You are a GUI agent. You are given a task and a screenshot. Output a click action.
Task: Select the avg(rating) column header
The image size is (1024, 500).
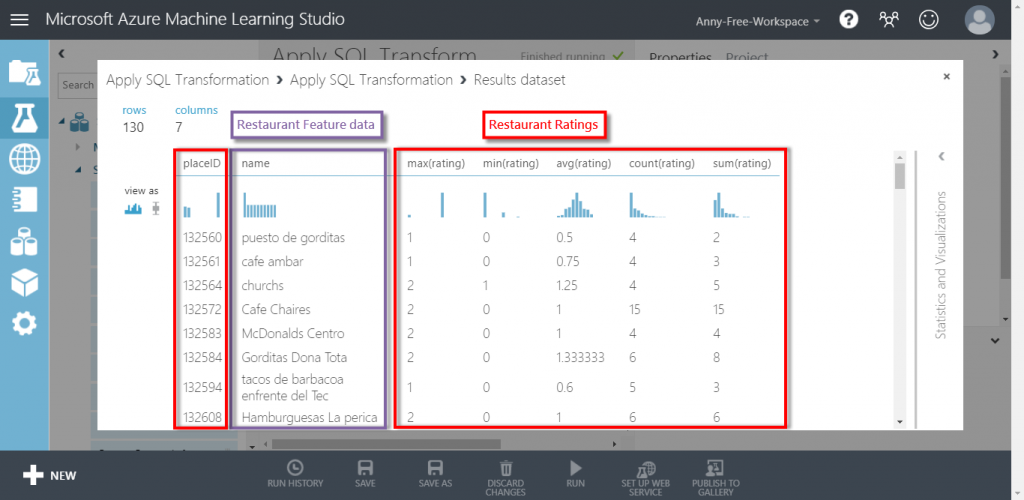tap(584, 163)
